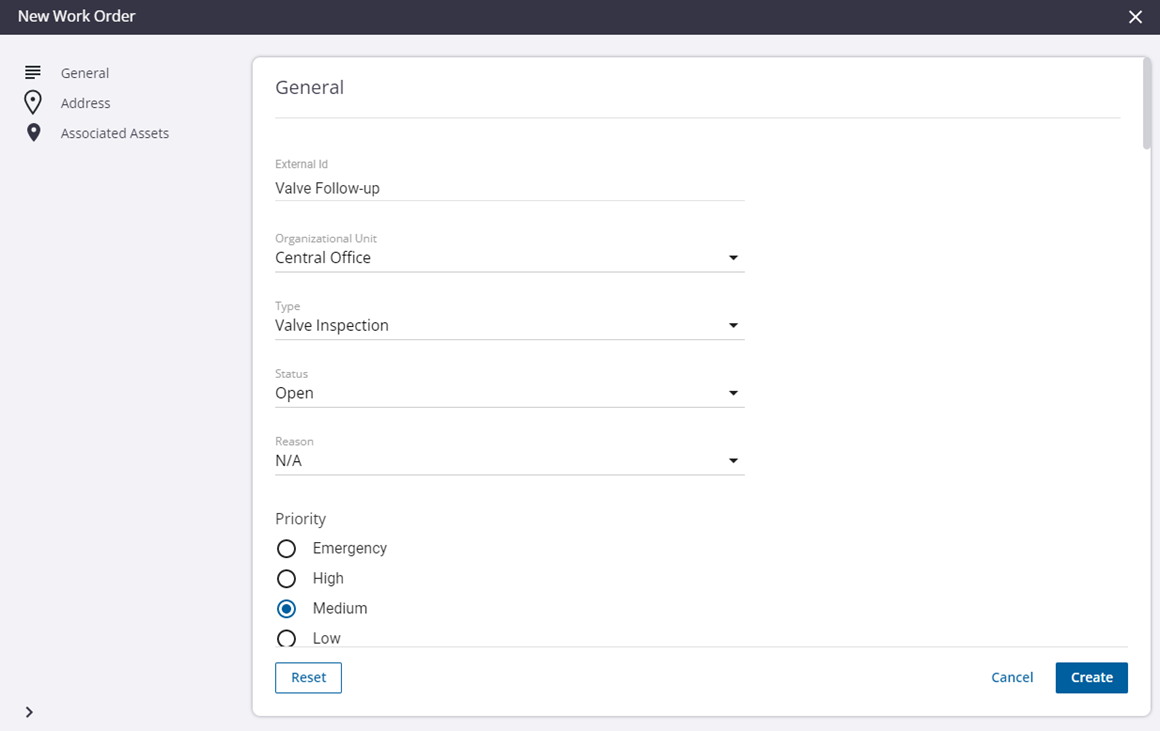This screenshot has height=731, width=1160.
Task: Go to the Address section
Action: pyautogui.click(x=86, y=103)
